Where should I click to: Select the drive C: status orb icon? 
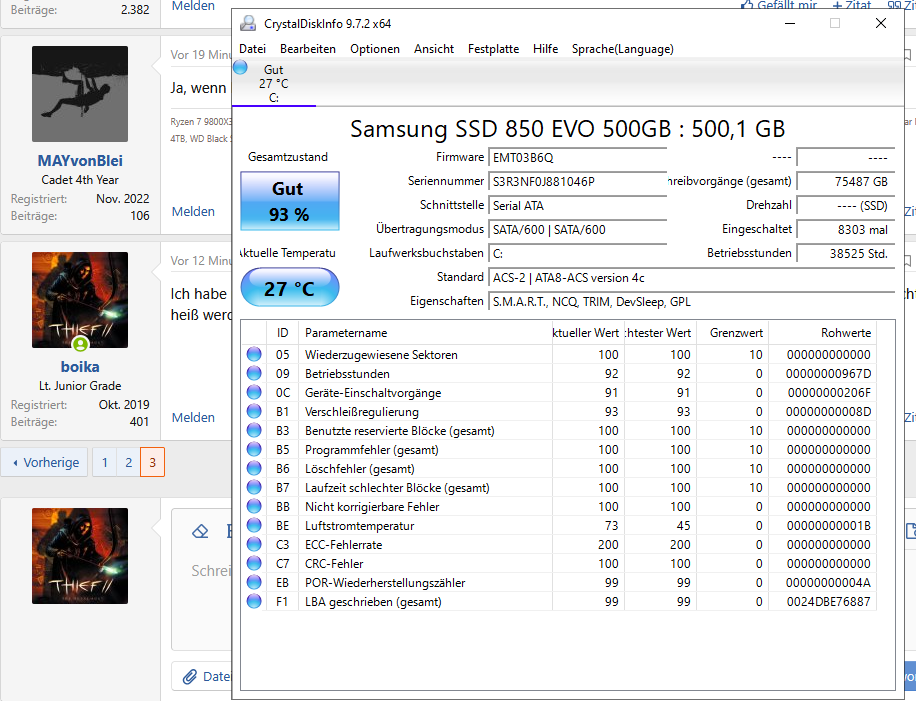tap(241, 68)
